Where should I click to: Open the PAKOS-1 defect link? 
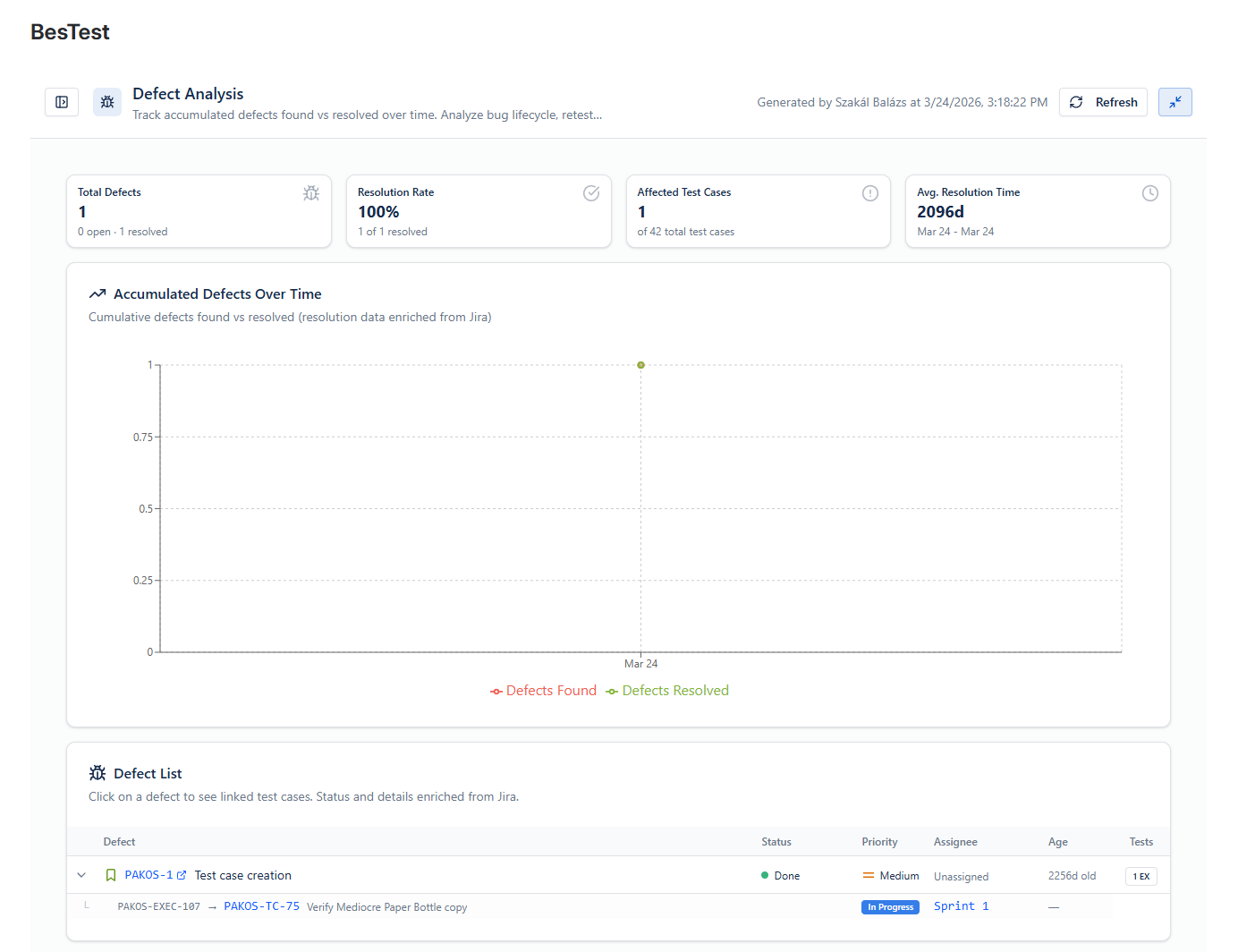[148, 875]
